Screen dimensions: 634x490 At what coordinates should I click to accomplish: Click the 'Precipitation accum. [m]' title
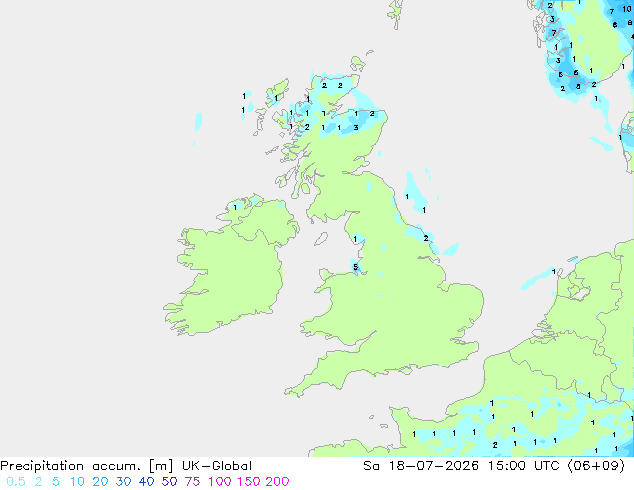pyautogui.click(x=87, y=466)
